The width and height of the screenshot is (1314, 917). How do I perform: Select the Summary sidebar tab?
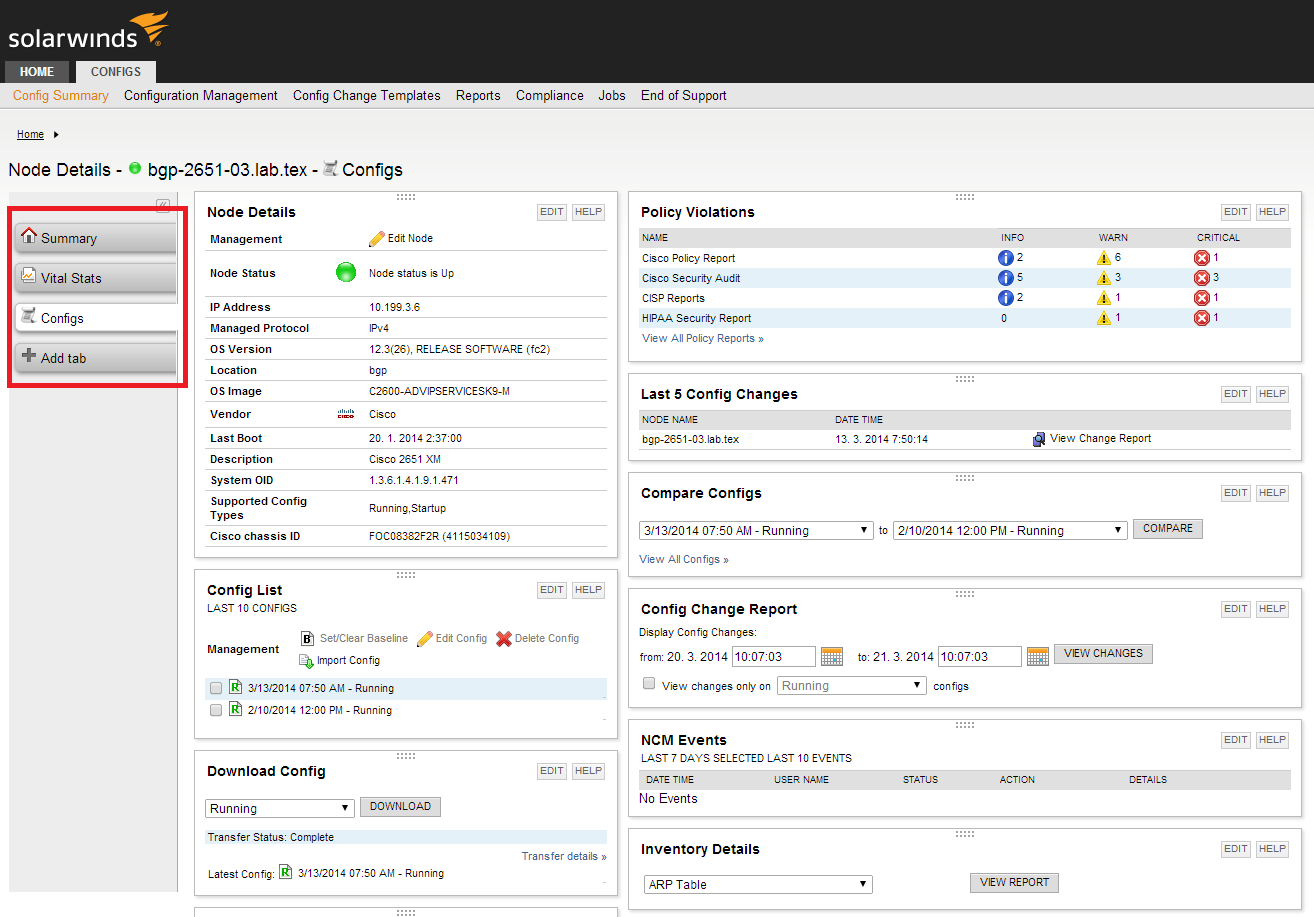pos(96,238)
